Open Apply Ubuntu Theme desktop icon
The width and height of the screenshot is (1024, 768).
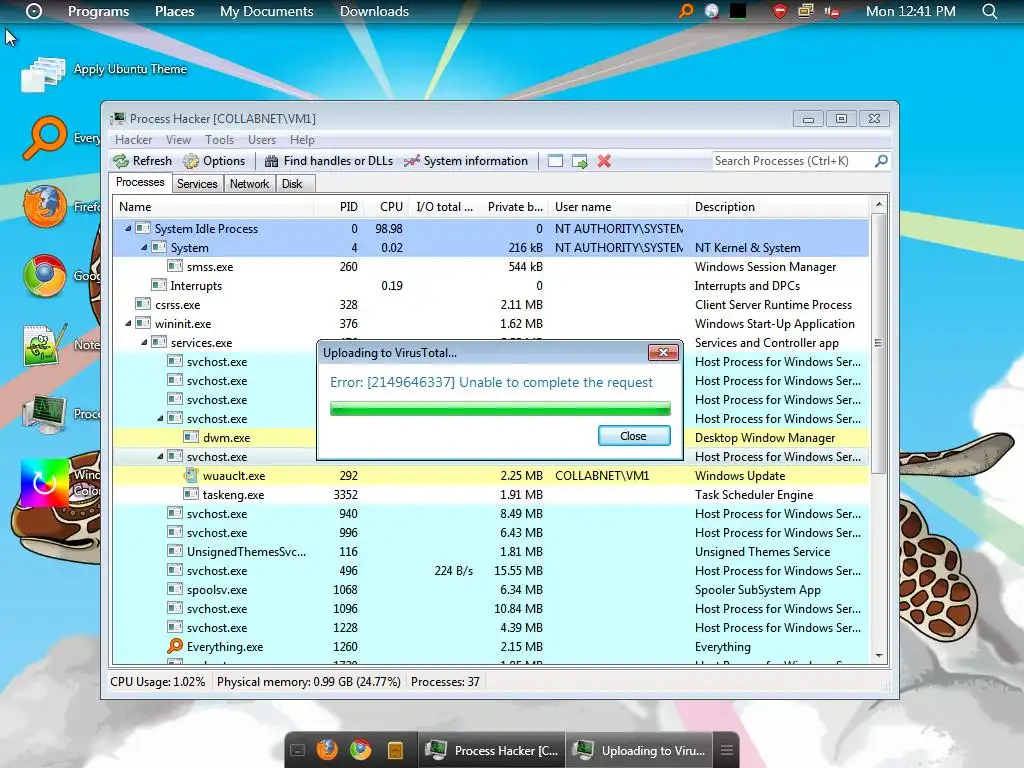43,74
